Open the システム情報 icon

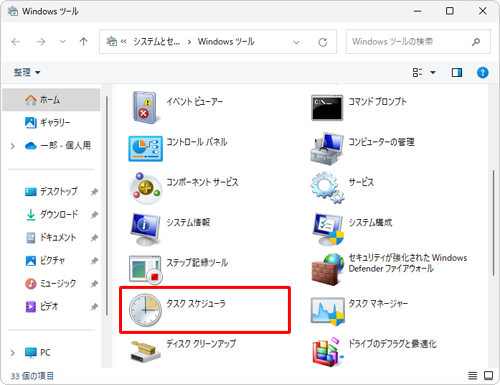[145, 229]
